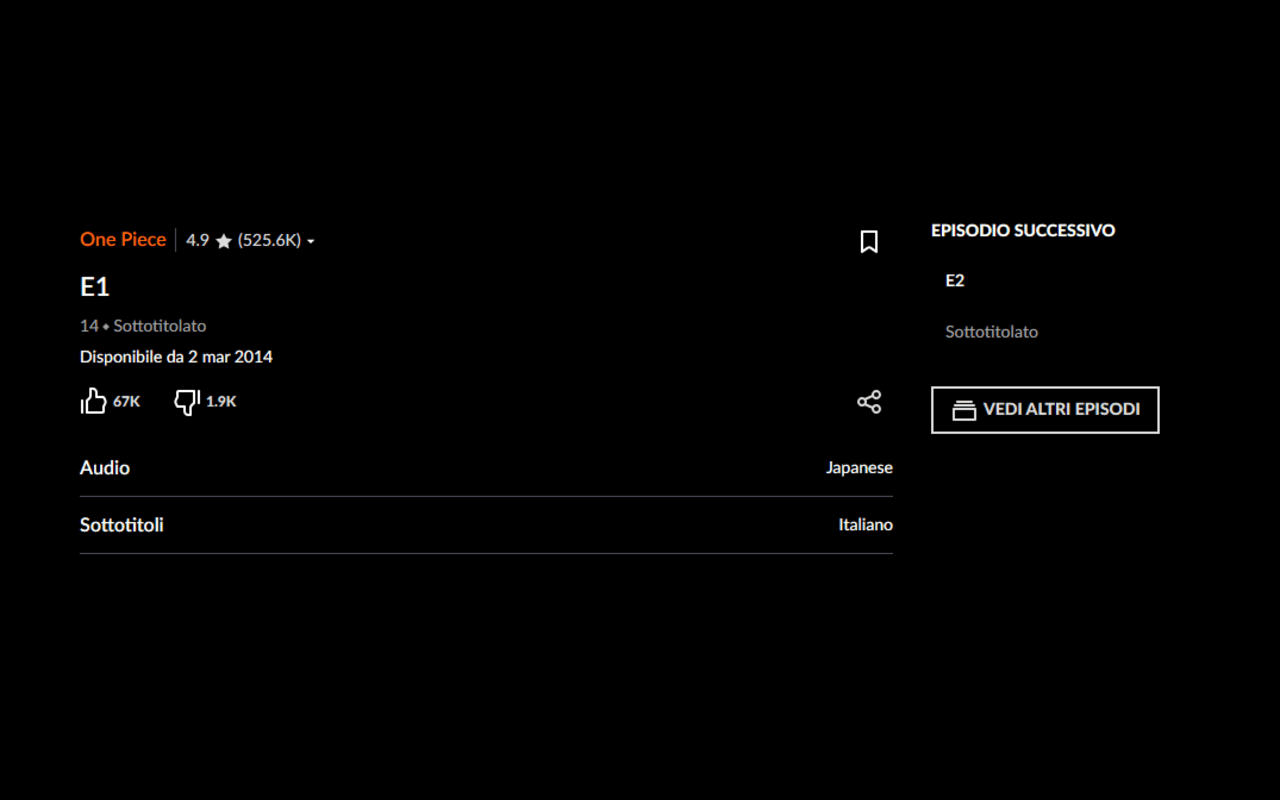Click the Sottotitolato label under E2
This screenshot has width=1280, height=800.
point(992,332)
